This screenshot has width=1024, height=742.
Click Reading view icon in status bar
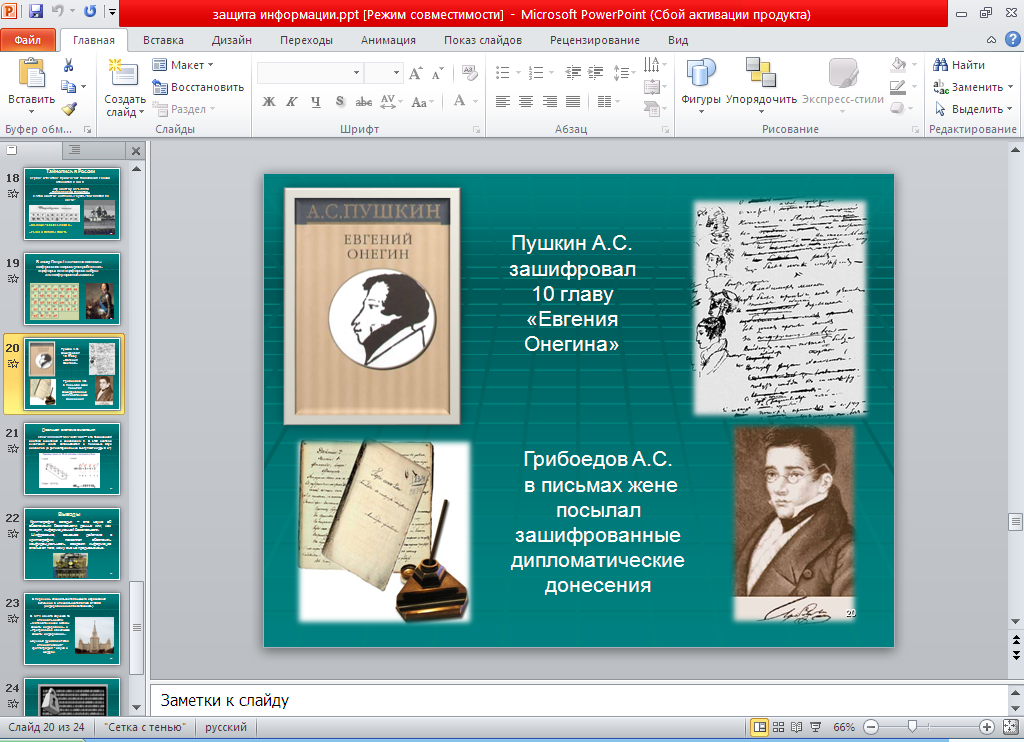797,727
